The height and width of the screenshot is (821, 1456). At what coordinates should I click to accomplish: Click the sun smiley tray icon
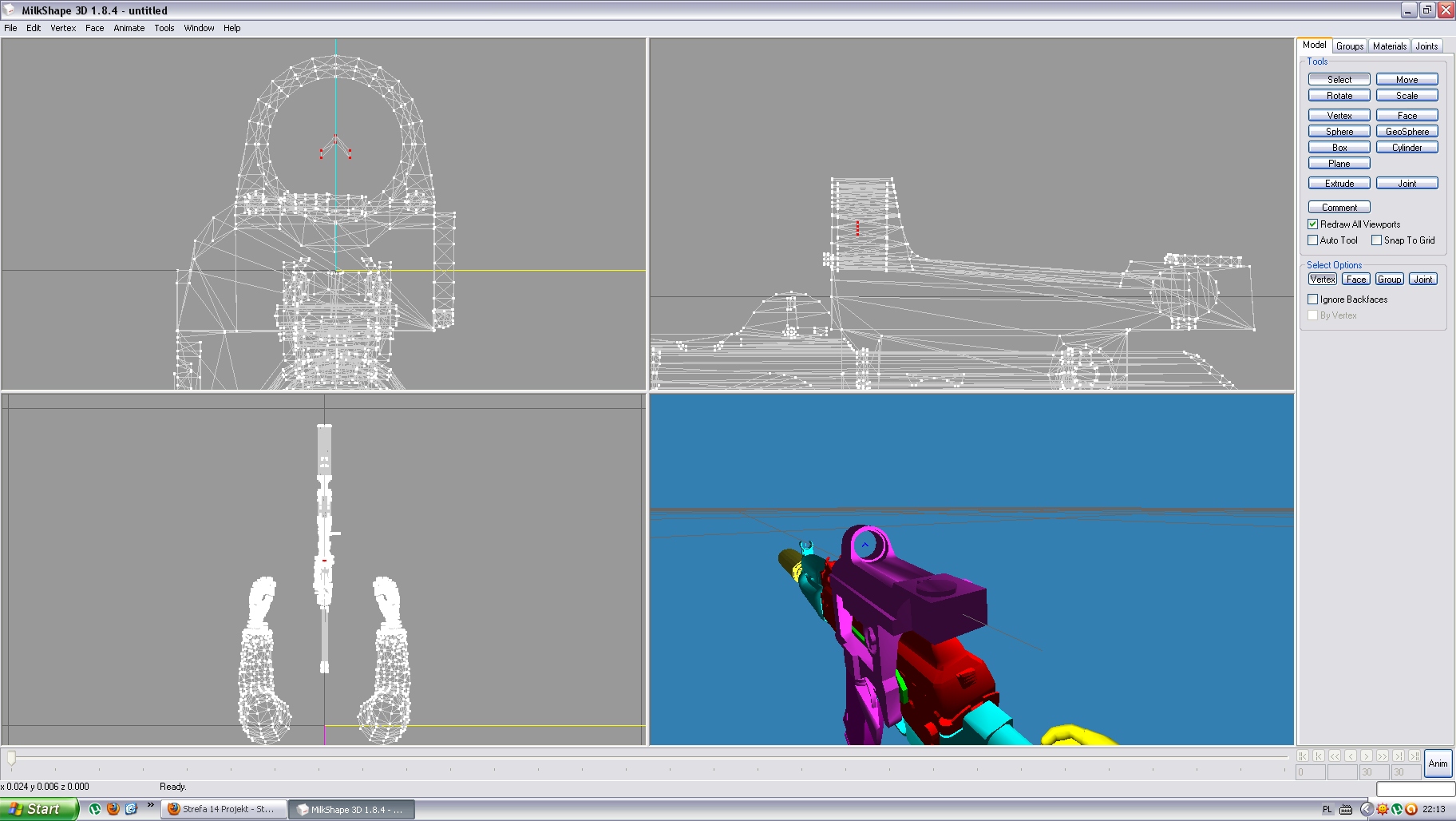[1383, 809]
